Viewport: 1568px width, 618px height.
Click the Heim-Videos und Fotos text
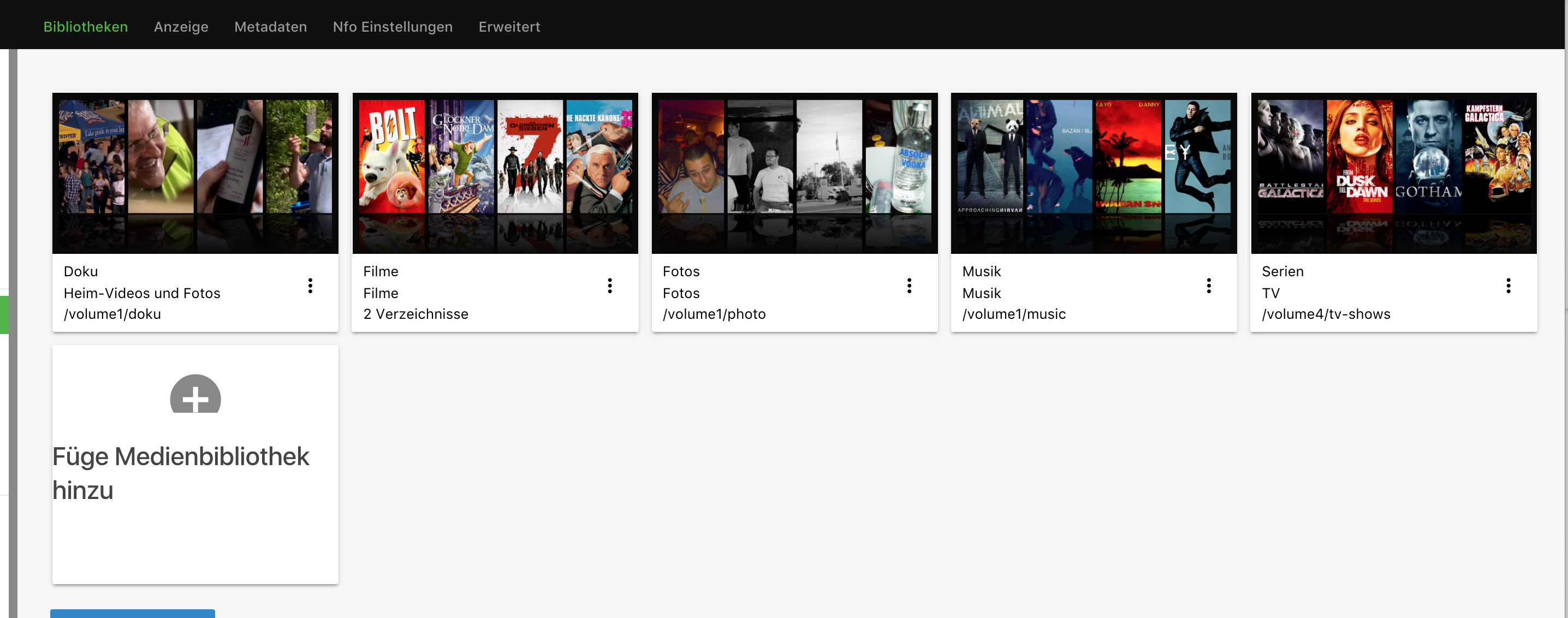coord(142,293)
